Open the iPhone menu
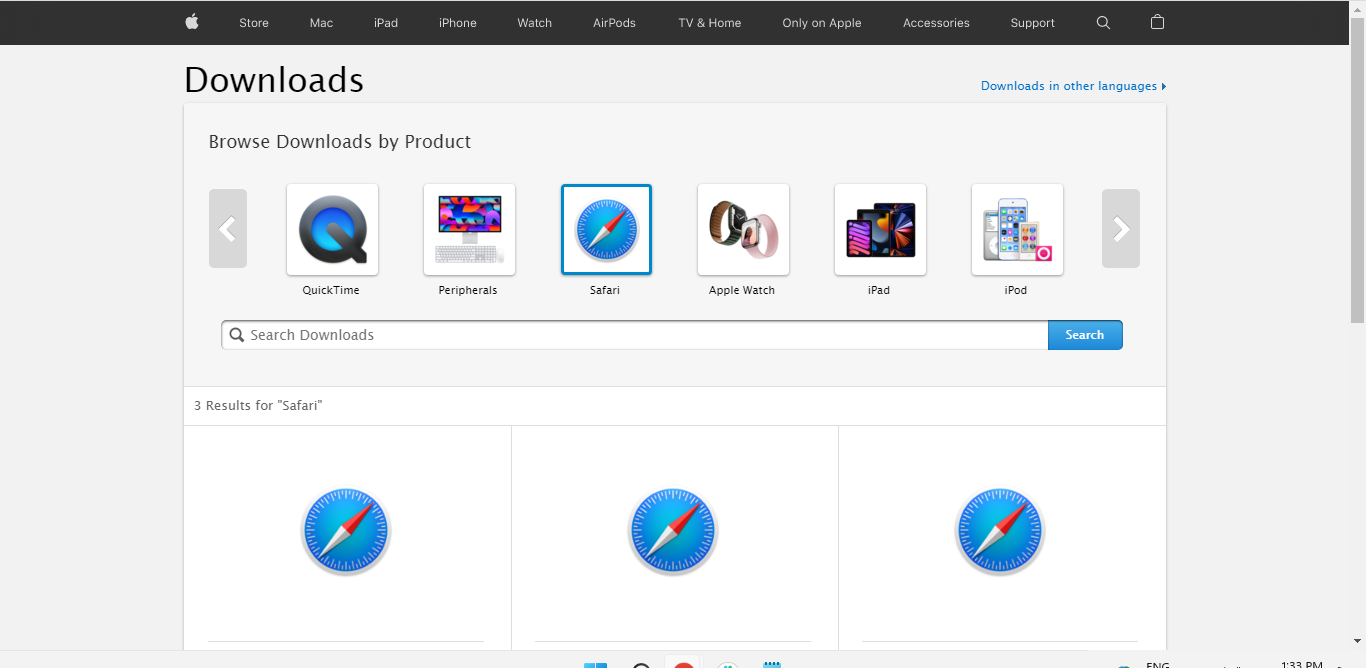This screenshot has height=668, width=1366. coord(458,23)
